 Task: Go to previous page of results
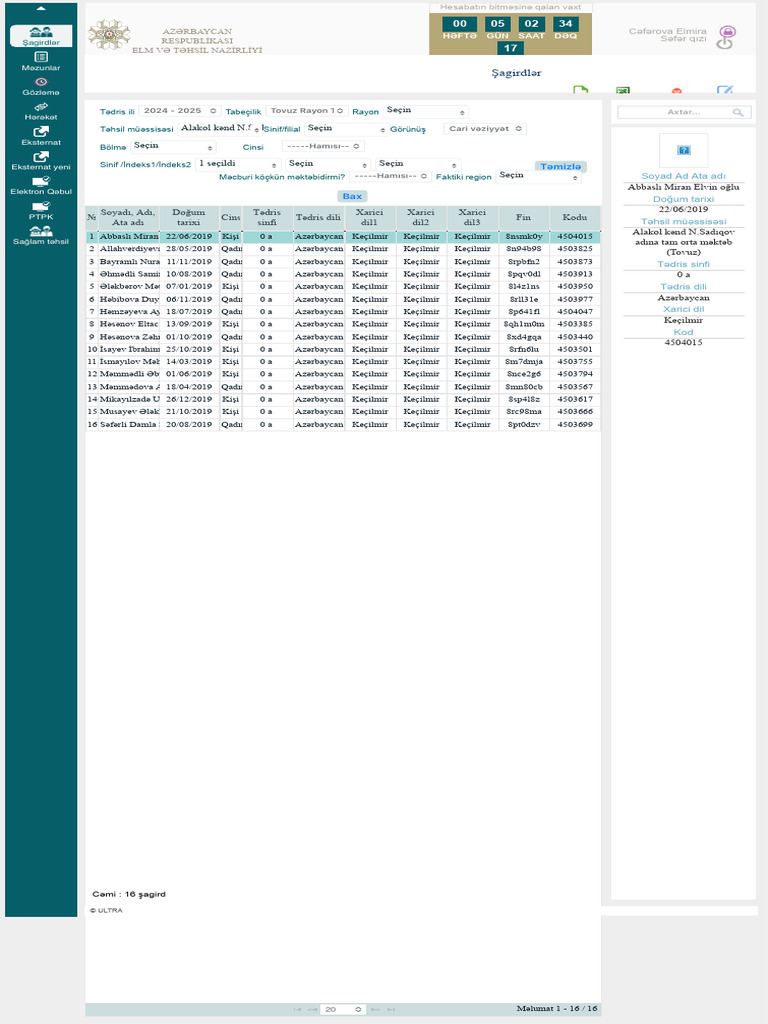[x=312, y=1009]
